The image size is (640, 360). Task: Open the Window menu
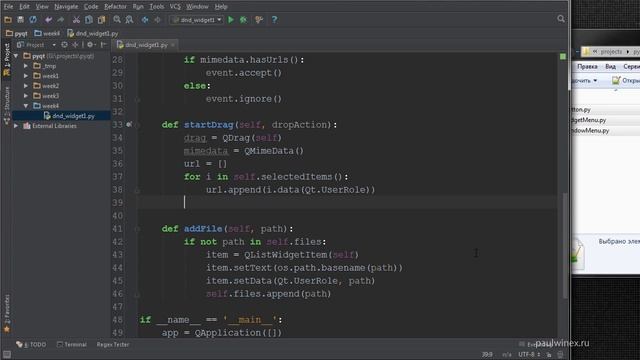coord(197,7)
